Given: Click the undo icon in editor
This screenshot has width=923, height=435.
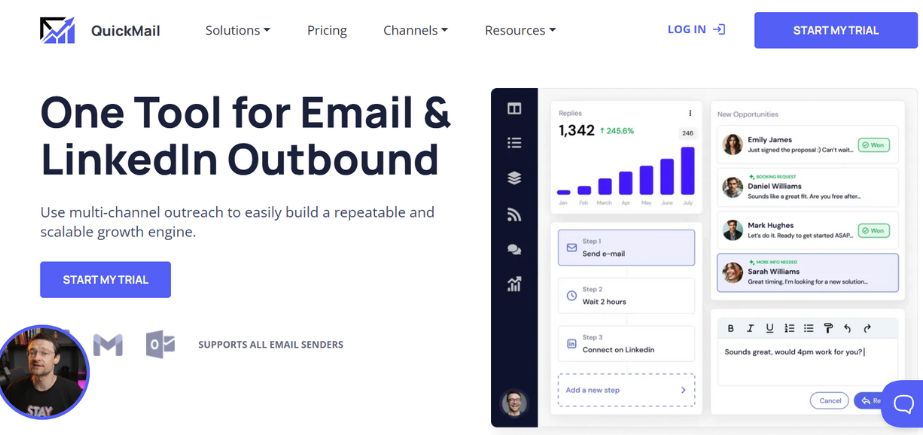Looking at the screenshot, I should coord(848,328).
